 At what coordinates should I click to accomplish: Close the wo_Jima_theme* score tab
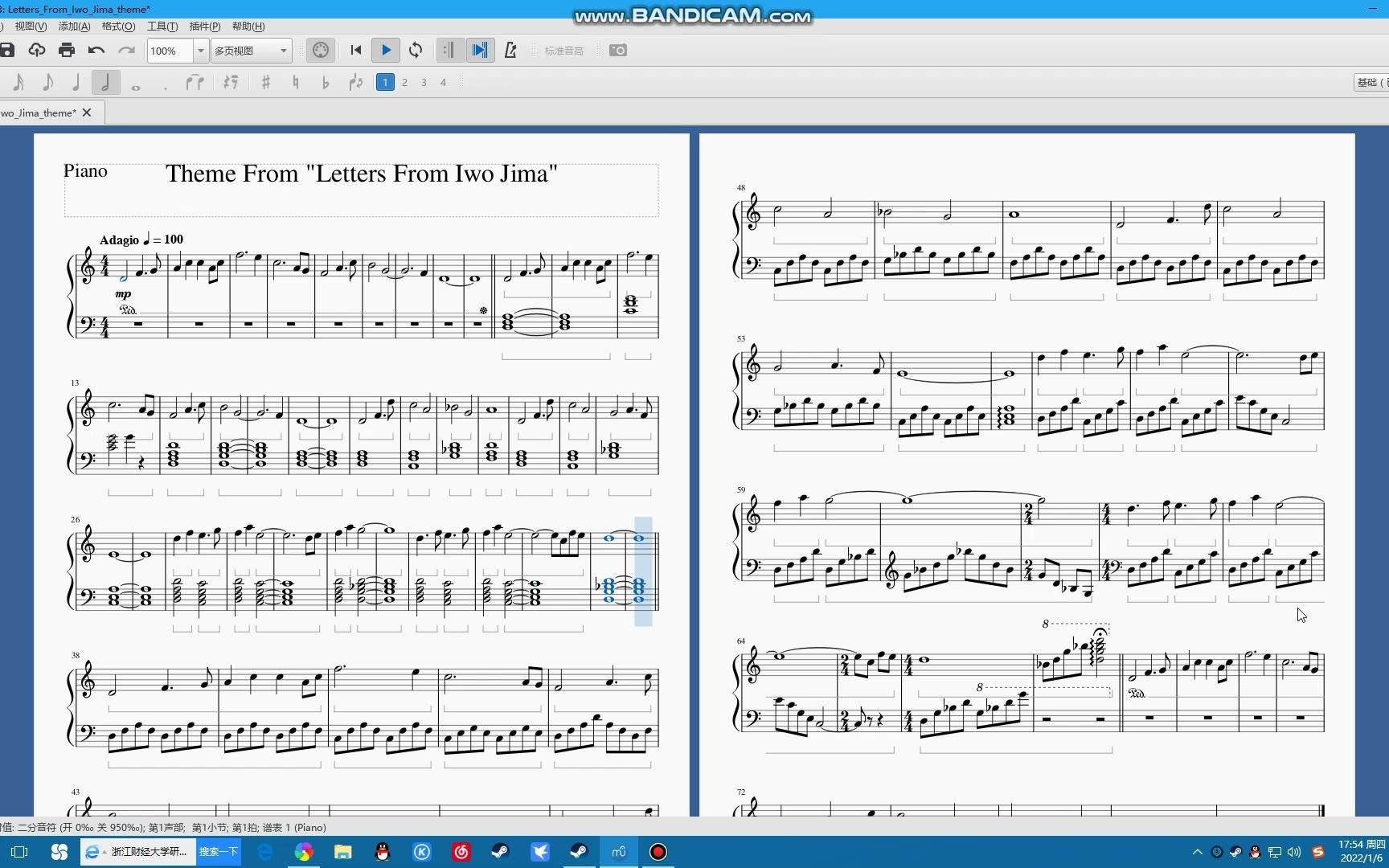[87, 113]
